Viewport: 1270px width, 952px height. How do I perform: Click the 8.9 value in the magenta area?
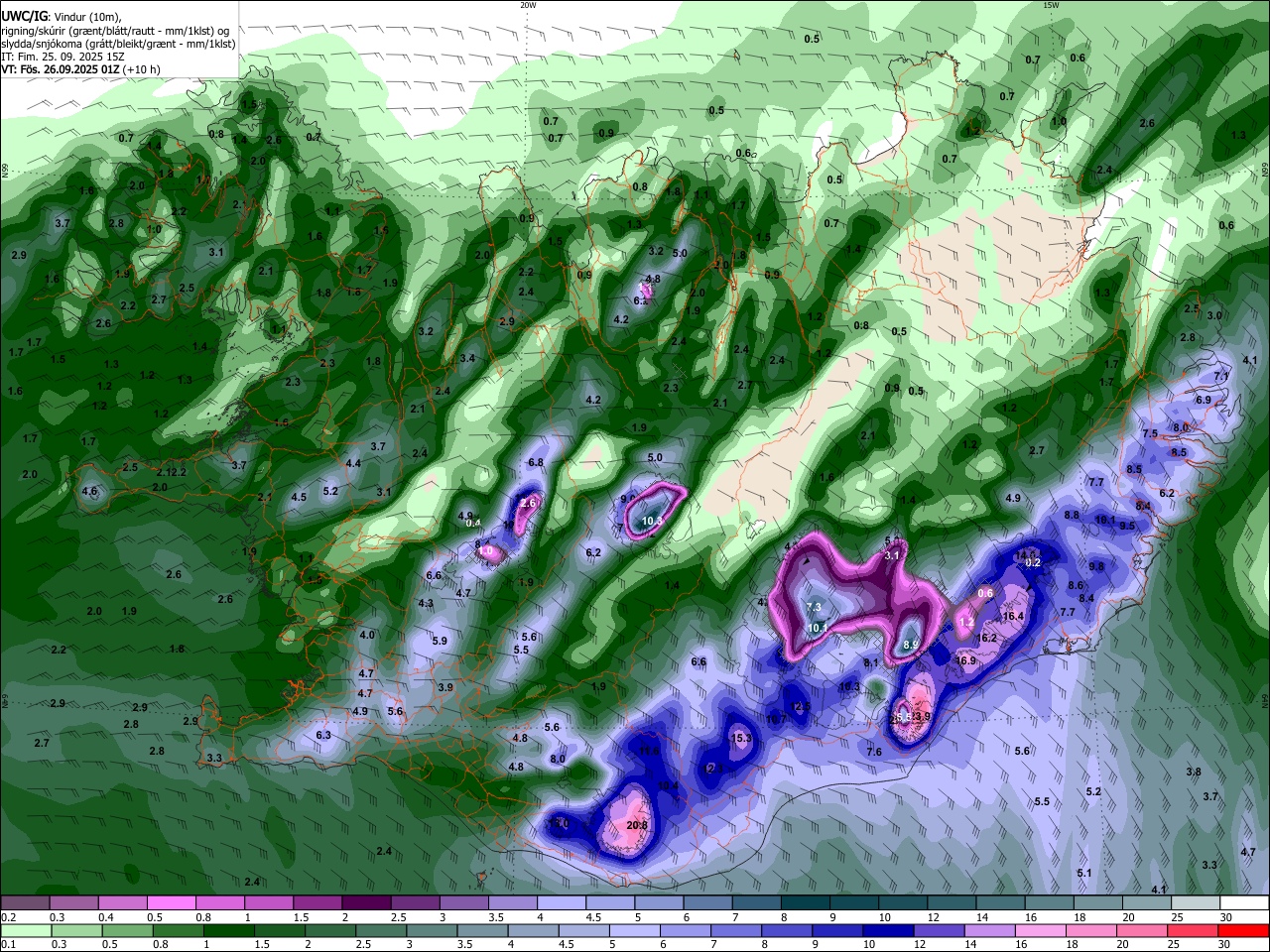pos(910,646)
